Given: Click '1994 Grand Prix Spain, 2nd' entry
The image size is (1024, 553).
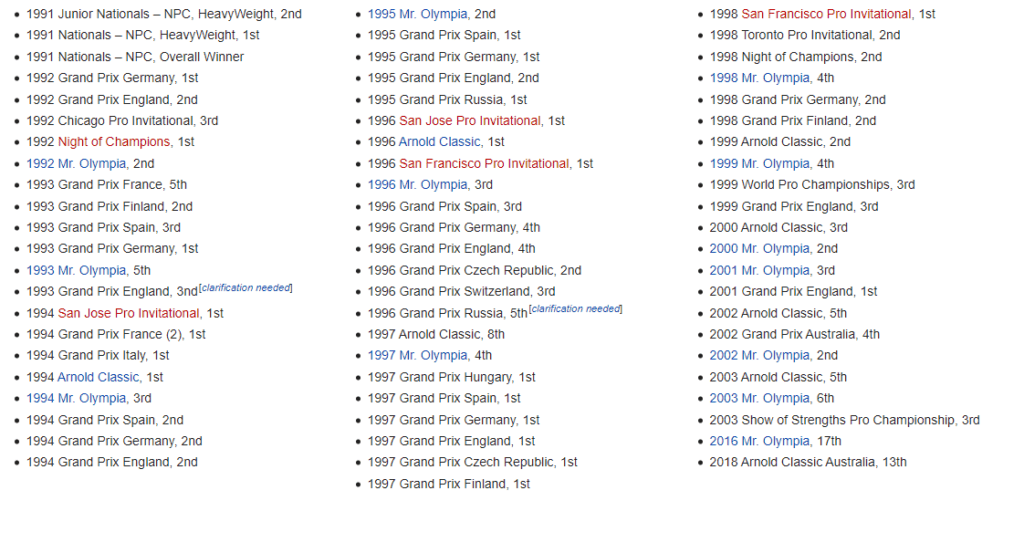Looking at the screenshot, I should click(x=105, y=420).
